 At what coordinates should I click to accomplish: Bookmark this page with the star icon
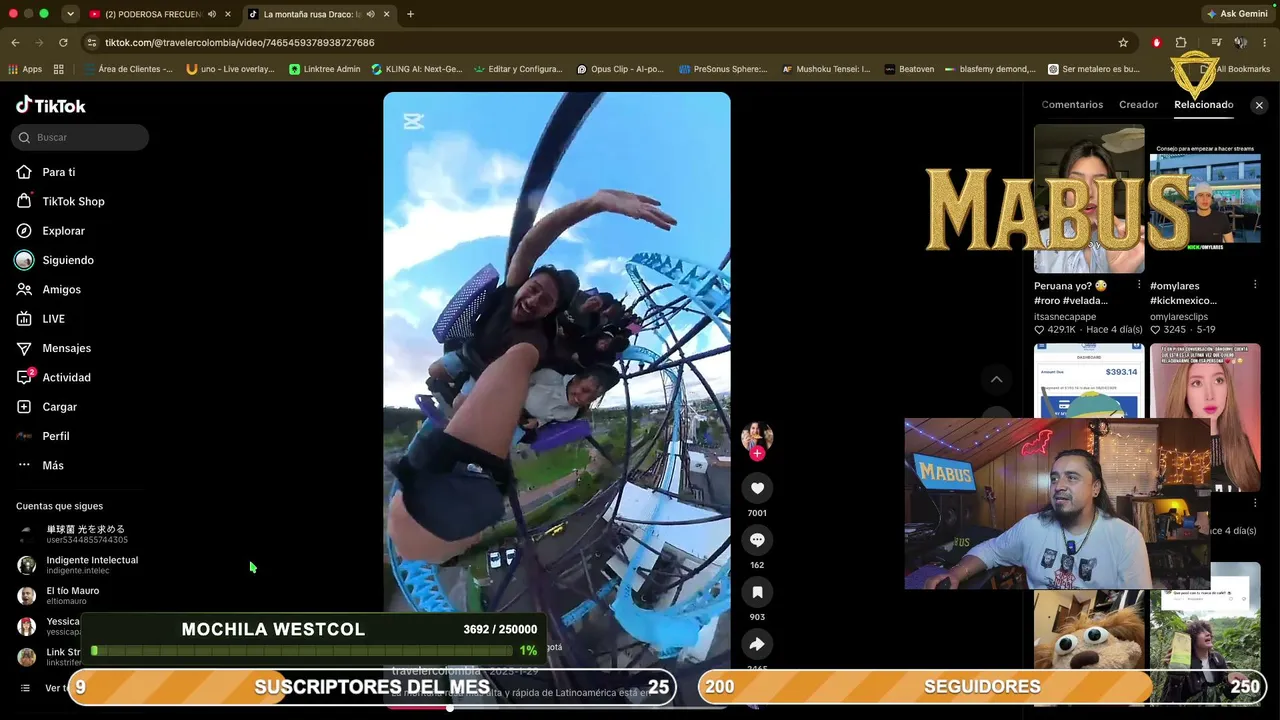pos(1123,43)
